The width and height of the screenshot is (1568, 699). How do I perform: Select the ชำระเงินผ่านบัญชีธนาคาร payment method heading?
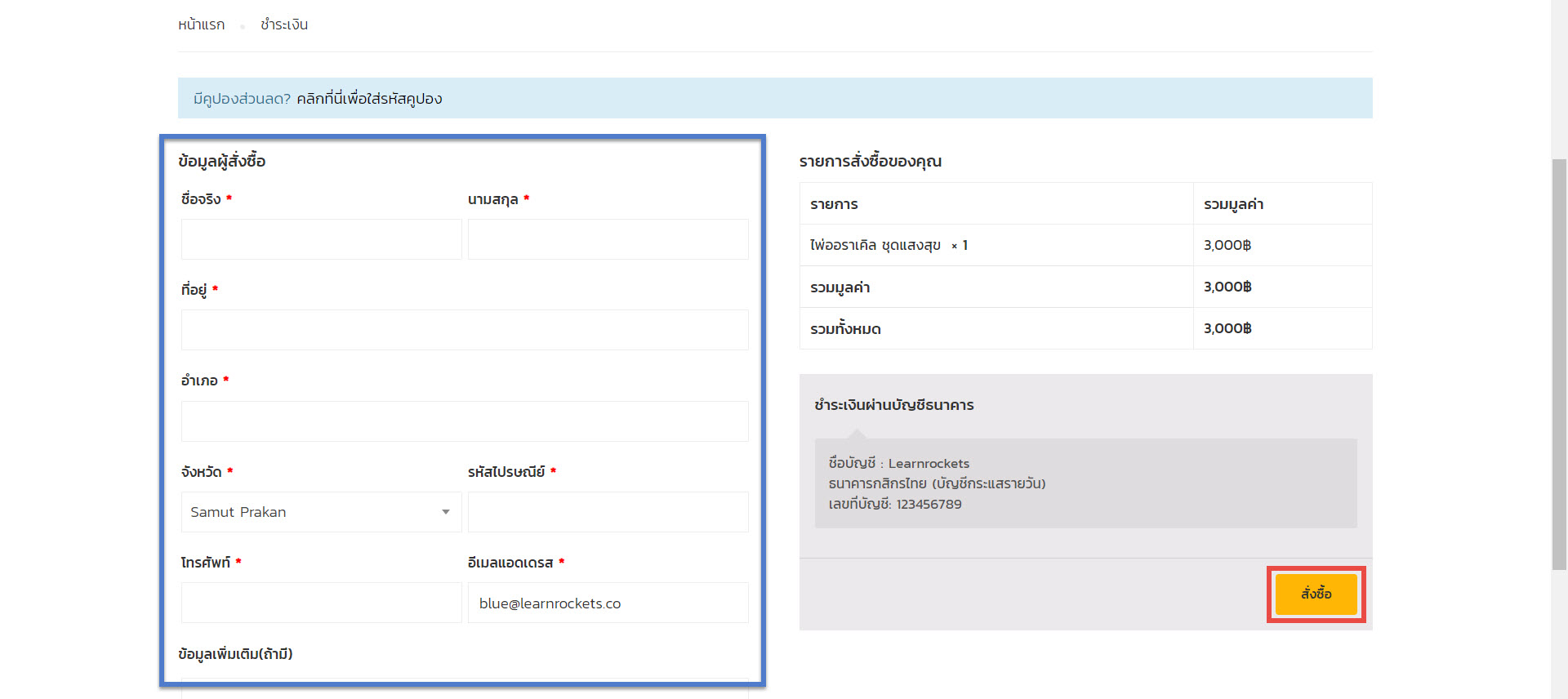click(x=893, y=405)
